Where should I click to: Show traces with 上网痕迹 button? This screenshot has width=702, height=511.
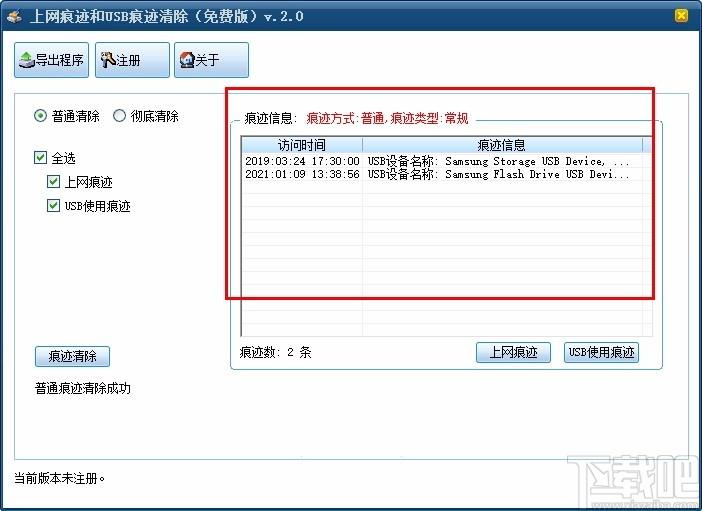click(x=513, y=352)
